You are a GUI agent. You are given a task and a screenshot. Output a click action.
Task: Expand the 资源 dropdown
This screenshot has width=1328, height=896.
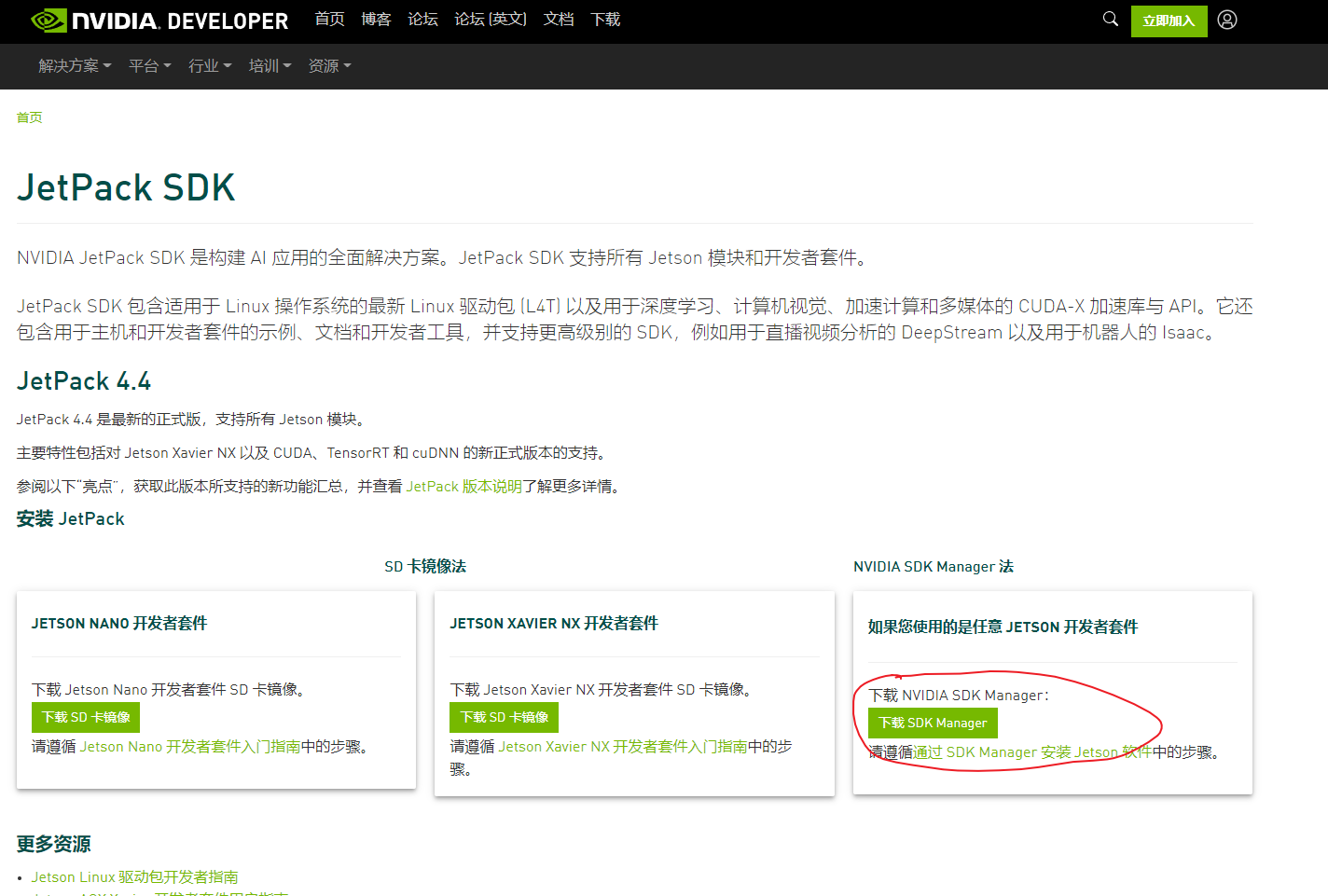pos(330,66)
